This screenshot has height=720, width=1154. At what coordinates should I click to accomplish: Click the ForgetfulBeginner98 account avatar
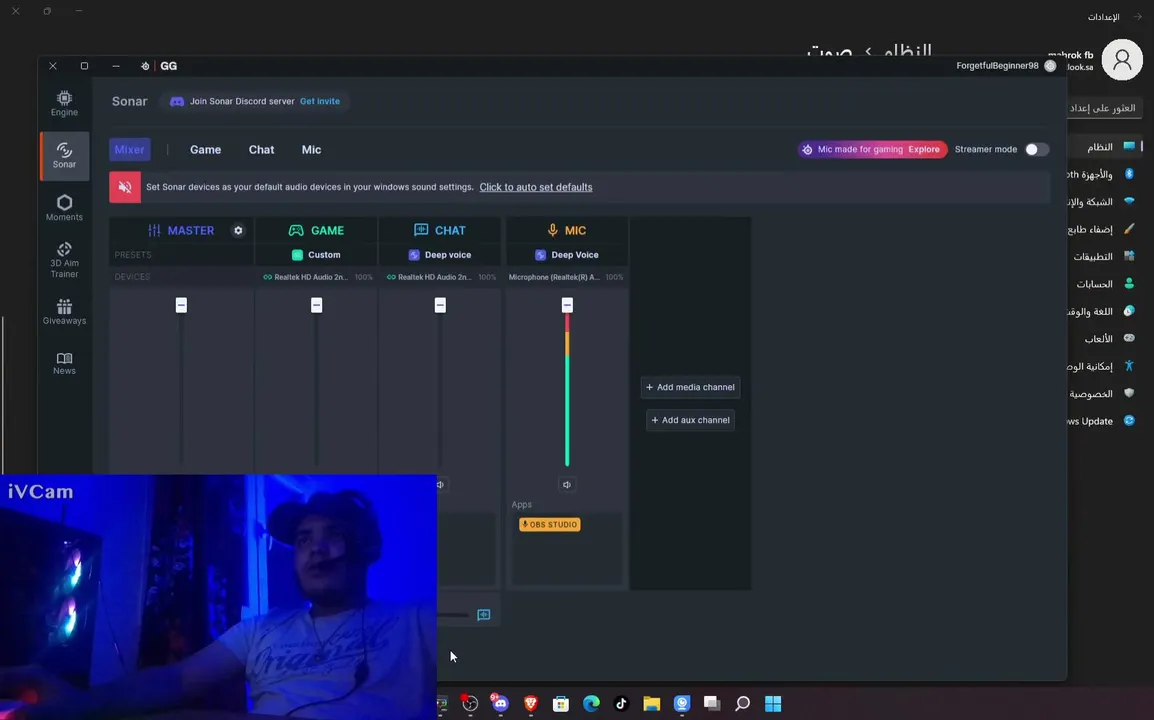pyautogui.click(x=1050, y=66)
